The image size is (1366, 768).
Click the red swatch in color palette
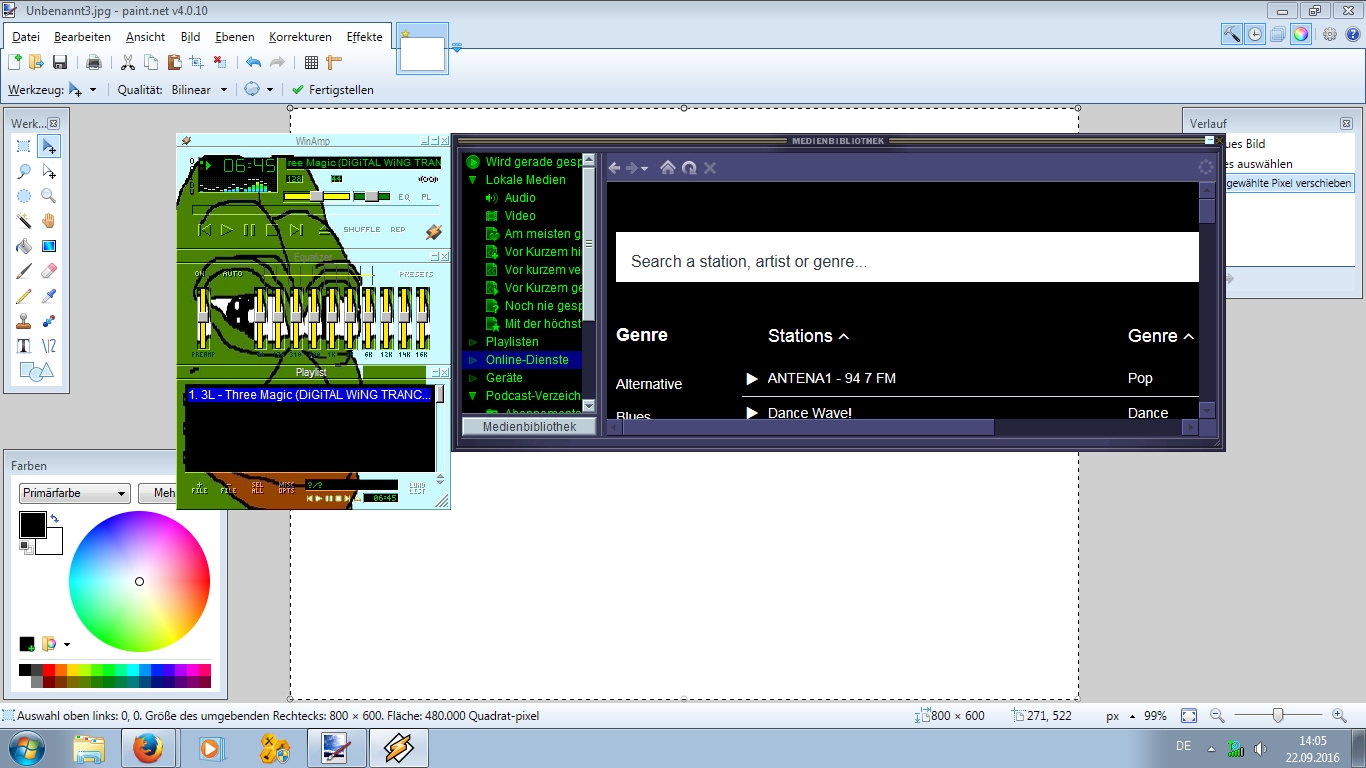pyautogui.click(x=49, y=670)
